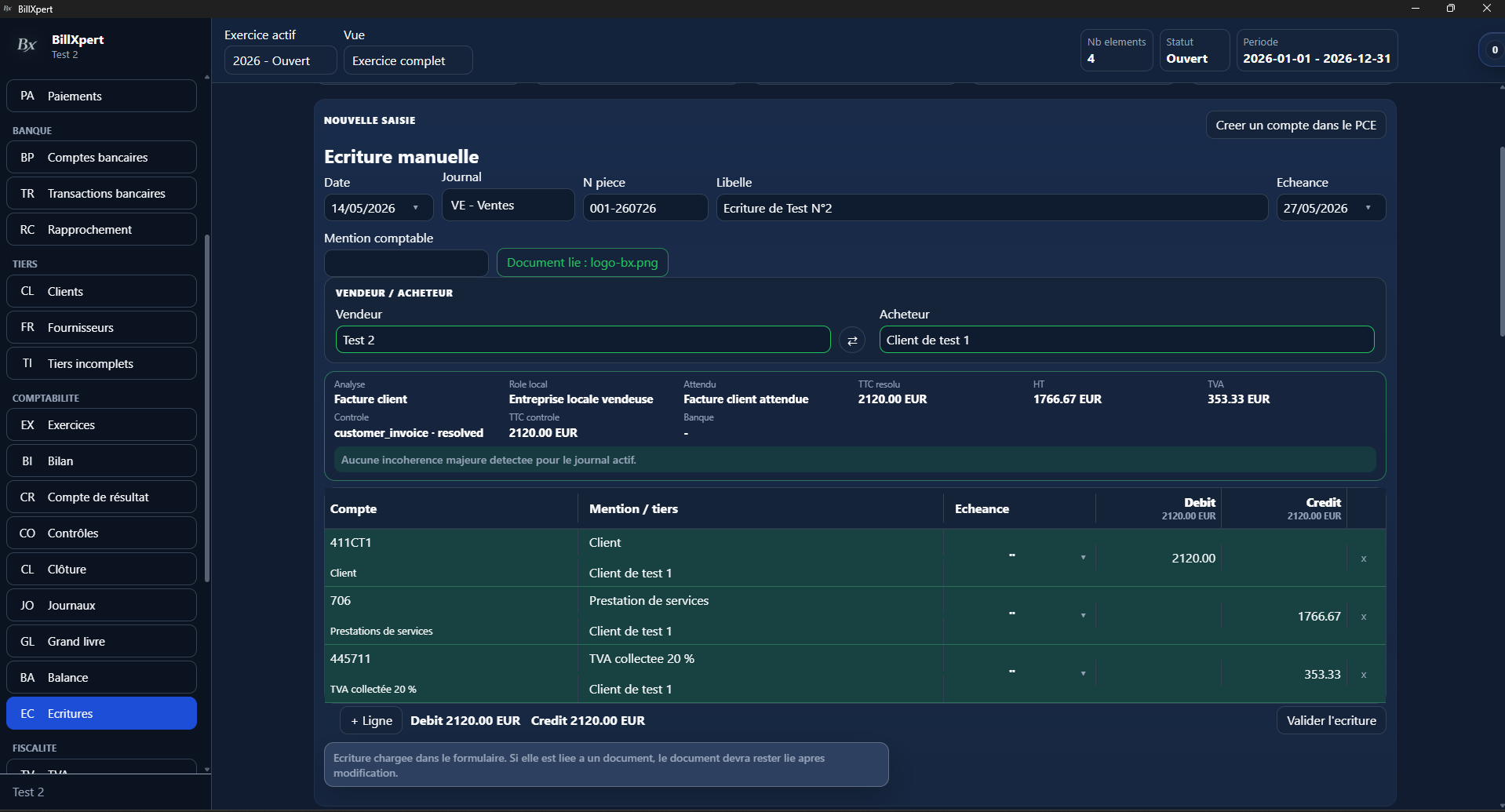The width and height of the screenshot is (1505, 812).
Task: Open Journaux page
Action: click(101, 605)
